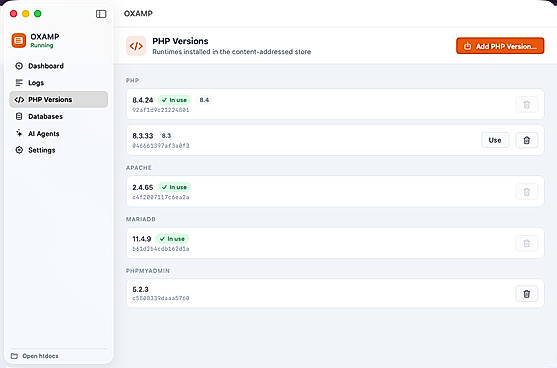Click the PHP Versions code icon in sidebar
The width and height of the screenshot is (557, 368).
[x=19, y=99]
